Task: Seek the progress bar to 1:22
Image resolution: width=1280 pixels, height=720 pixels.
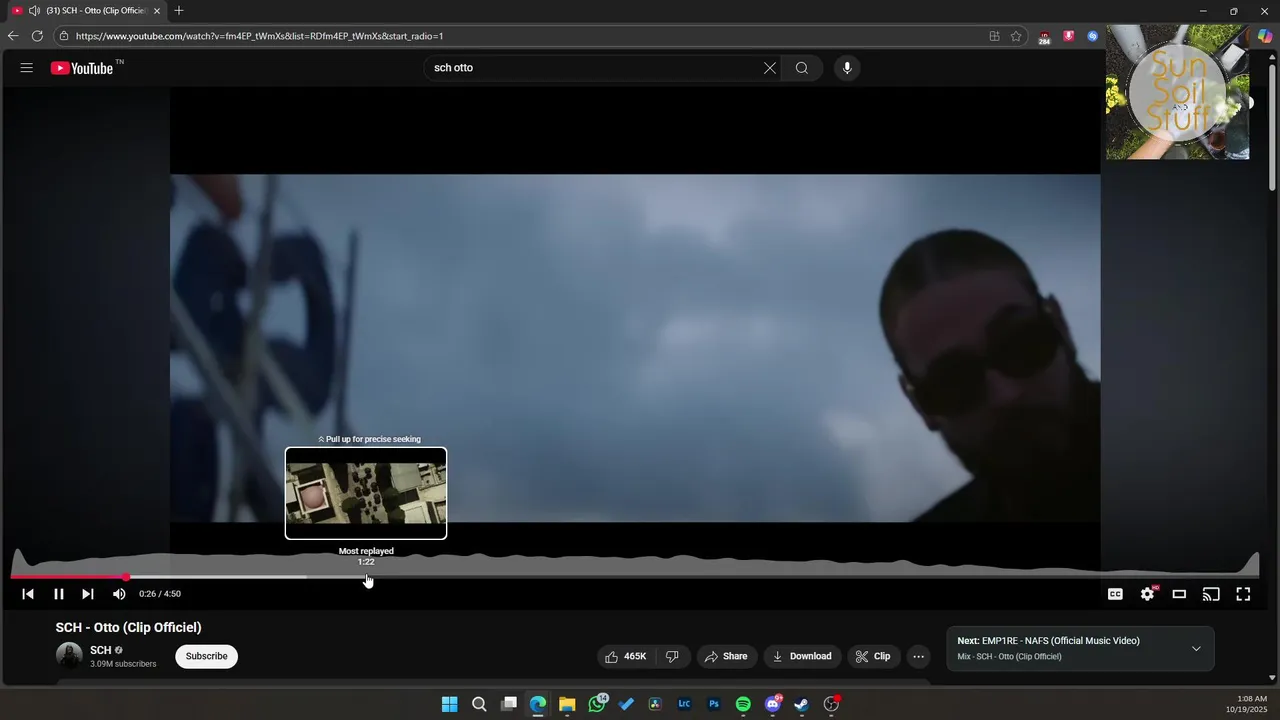Action: [366, 577]
